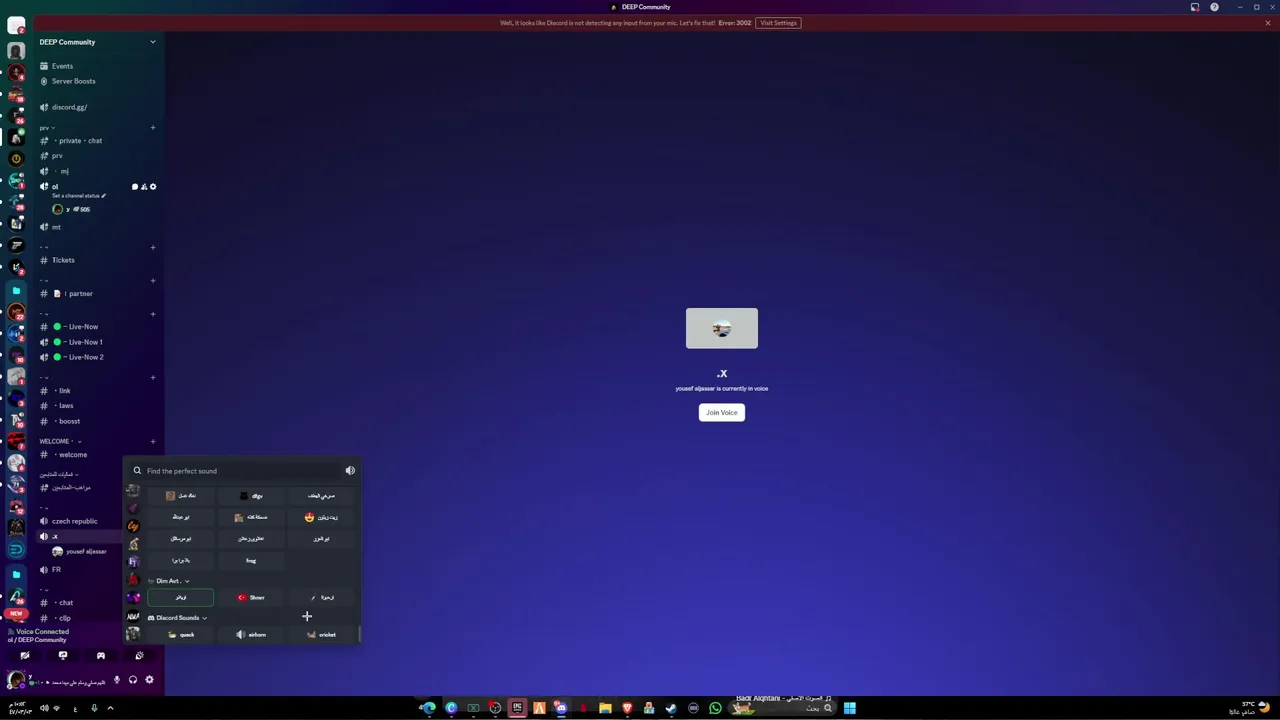Screen dimensions: 1280x720
Task: Mute the microphone in user panel
Action: (117, 680)
